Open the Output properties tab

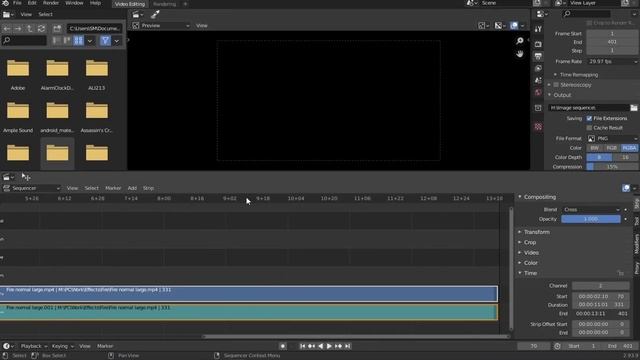pyautogui.click(x=538, y=56)
